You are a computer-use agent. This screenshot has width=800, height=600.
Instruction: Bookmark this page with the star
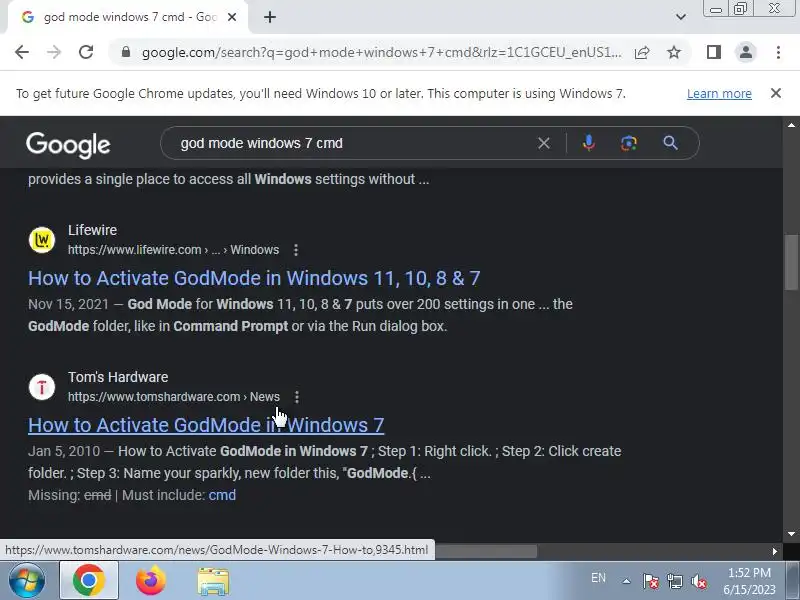[x=674, y=52]
